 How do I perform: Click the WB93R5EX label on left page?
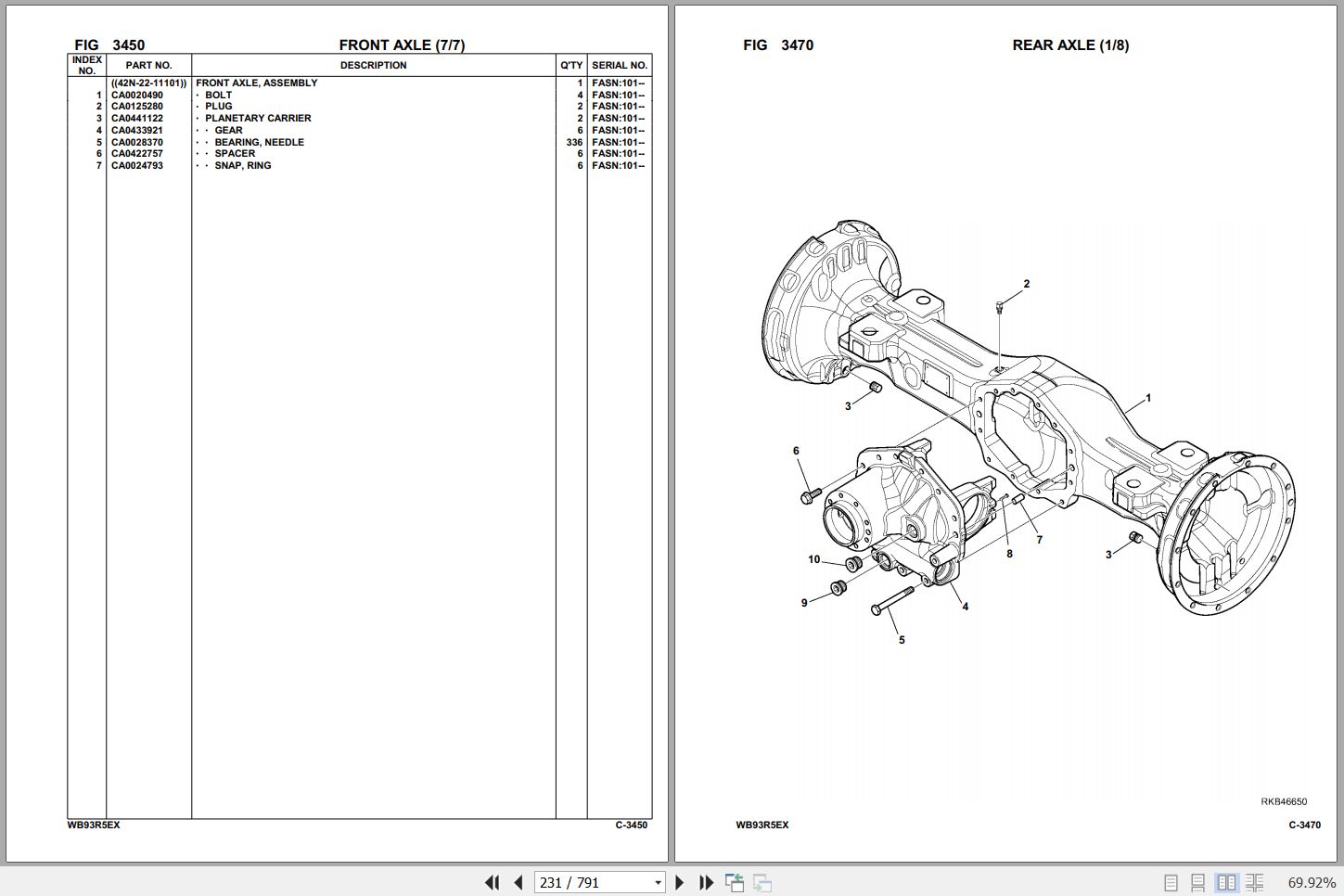click(x=94, y=825)
